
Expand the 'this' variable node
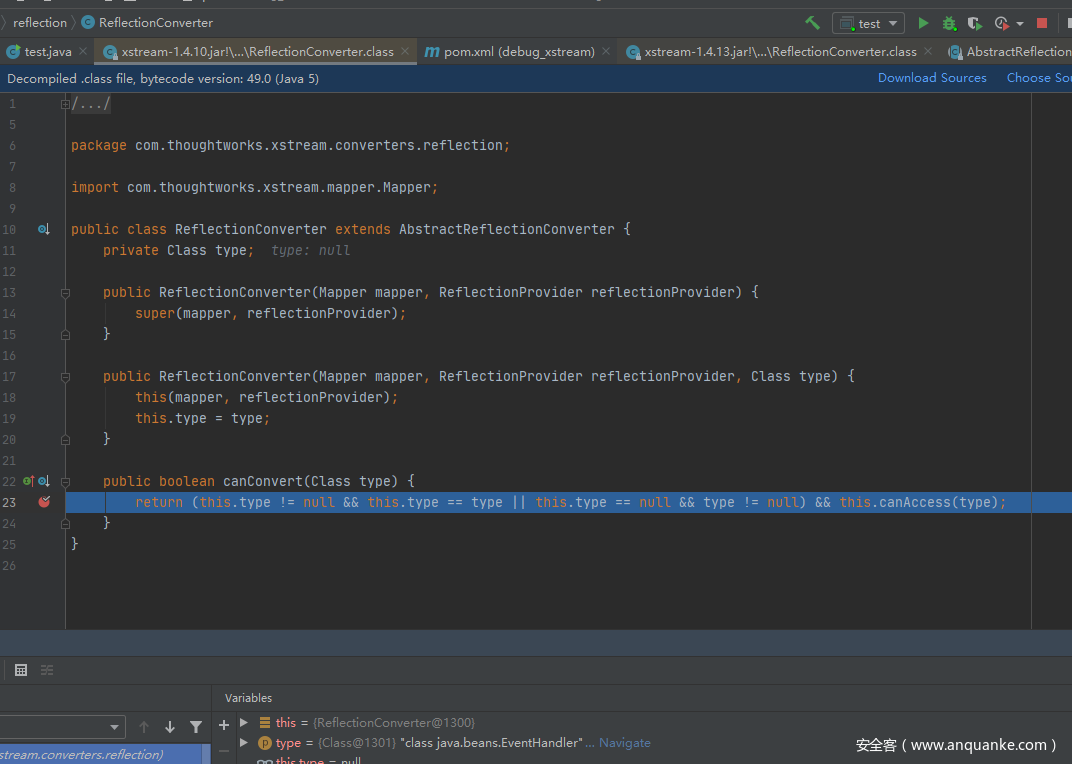click(244, 722)
